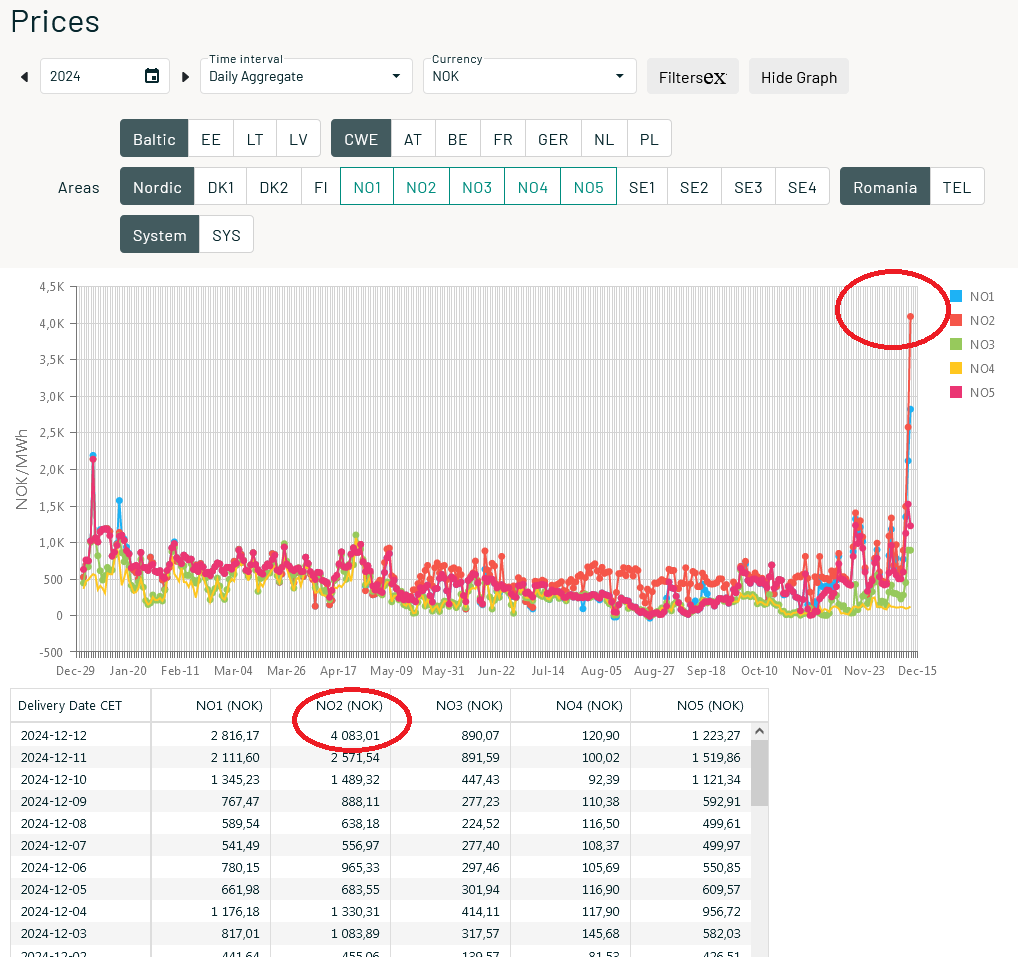Toggle NO1 series via blue legend square
Image resolution: width=1018 pixels, height=957 pixels.
click(956, 296)
